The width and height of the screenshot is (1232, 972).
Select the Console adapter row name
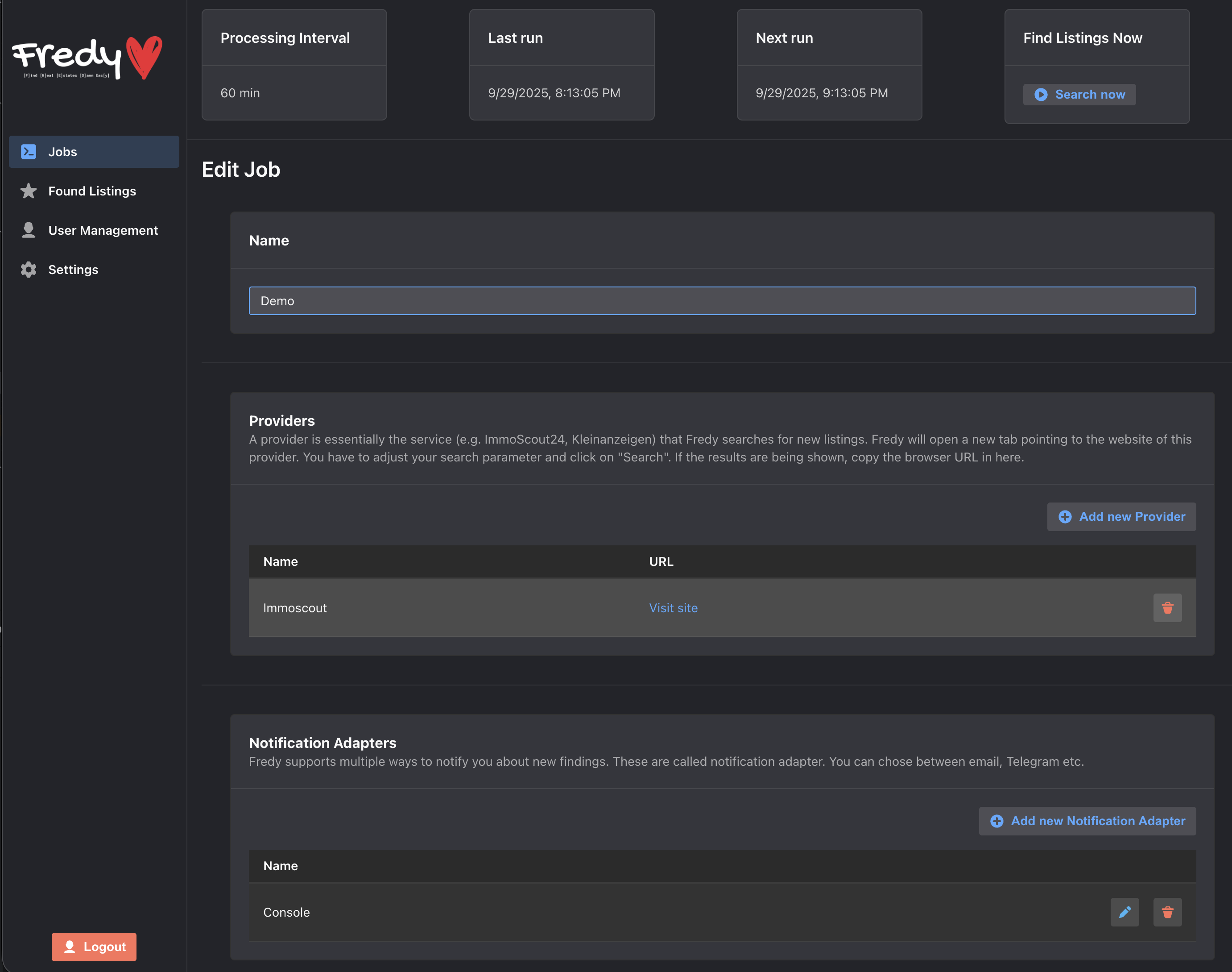[x=287, y=913]
